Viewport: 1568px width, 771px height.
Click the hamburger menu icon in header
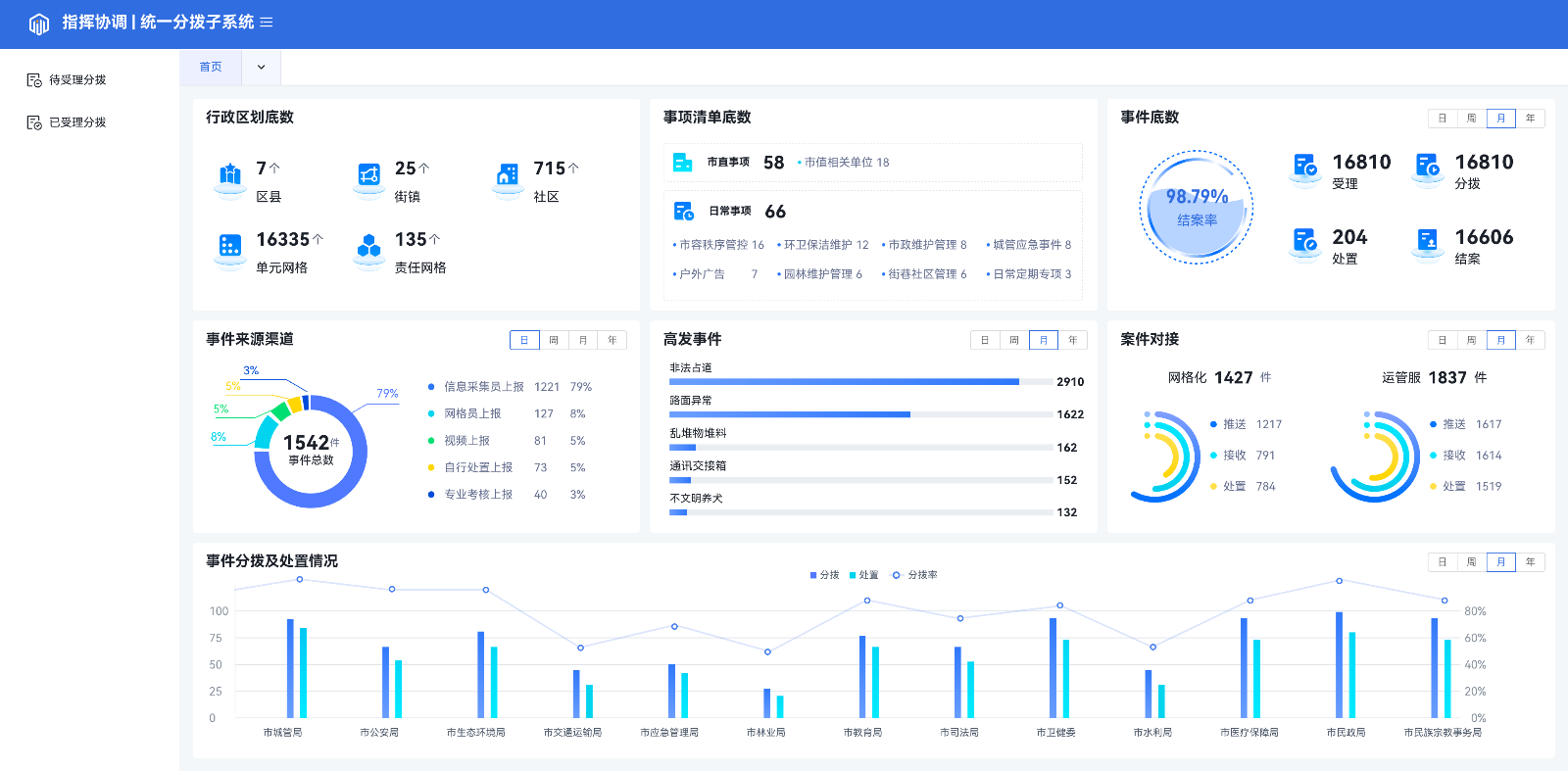(x=267, y=23)
